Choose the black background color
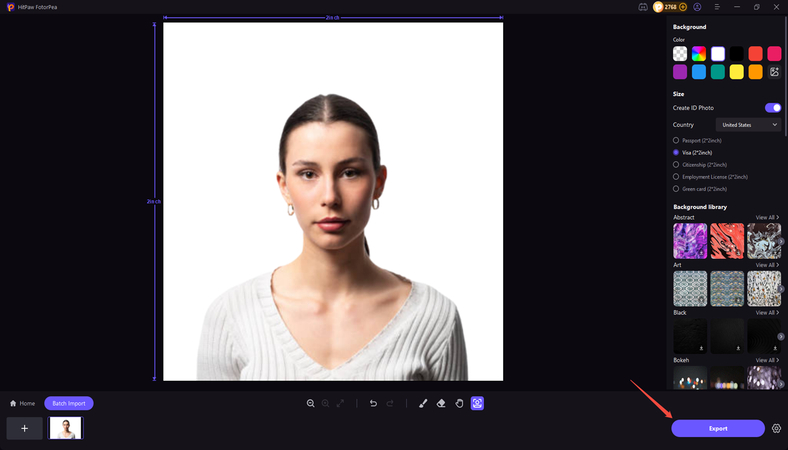The image size is (788, 450). [x=737, y=53]
